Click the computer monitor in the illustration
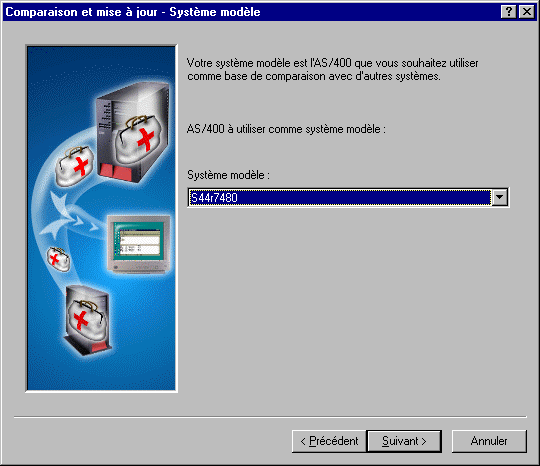 point(139,244)
